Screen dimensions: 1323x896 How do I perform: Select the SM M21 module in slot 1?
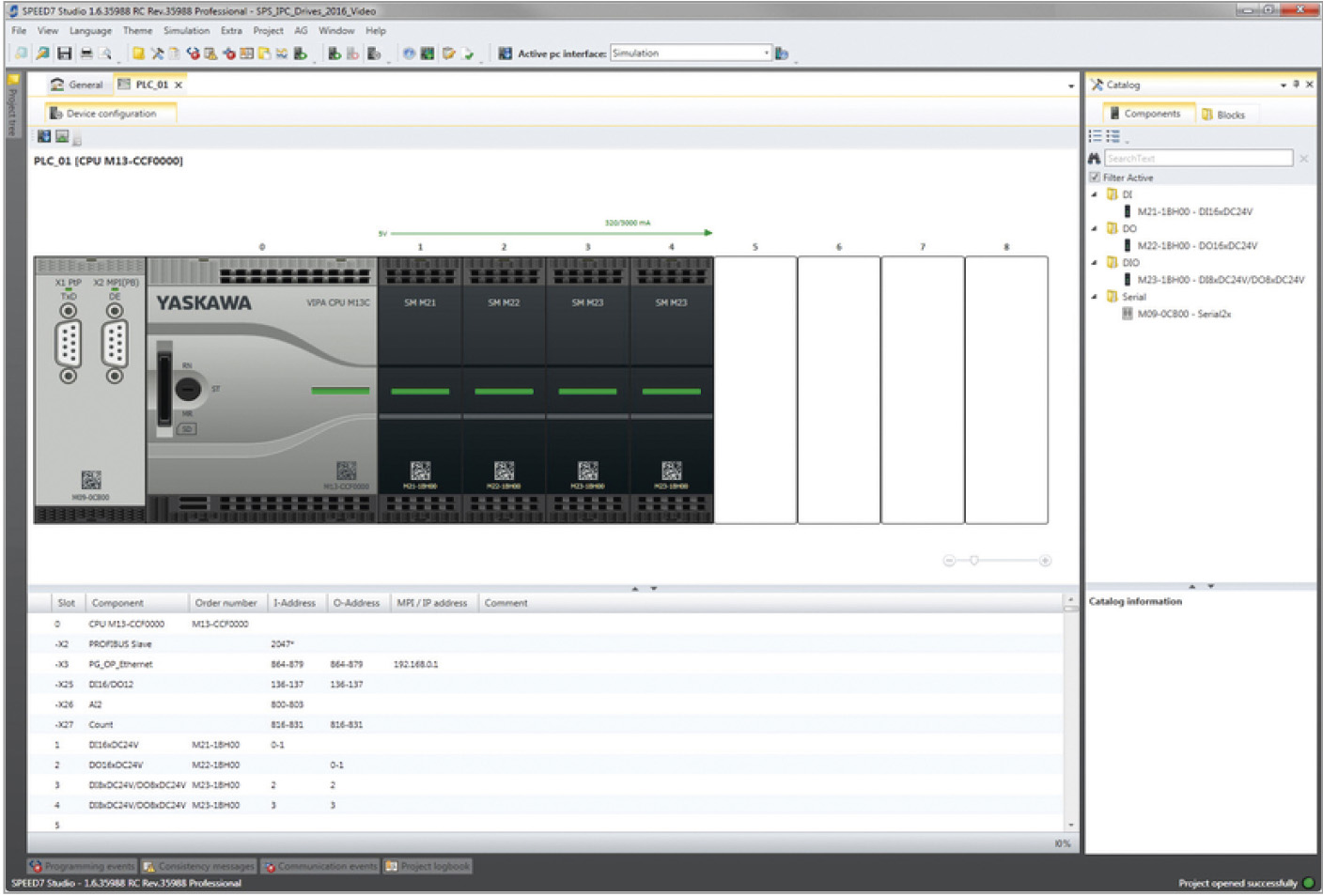(x=420, y=390)
